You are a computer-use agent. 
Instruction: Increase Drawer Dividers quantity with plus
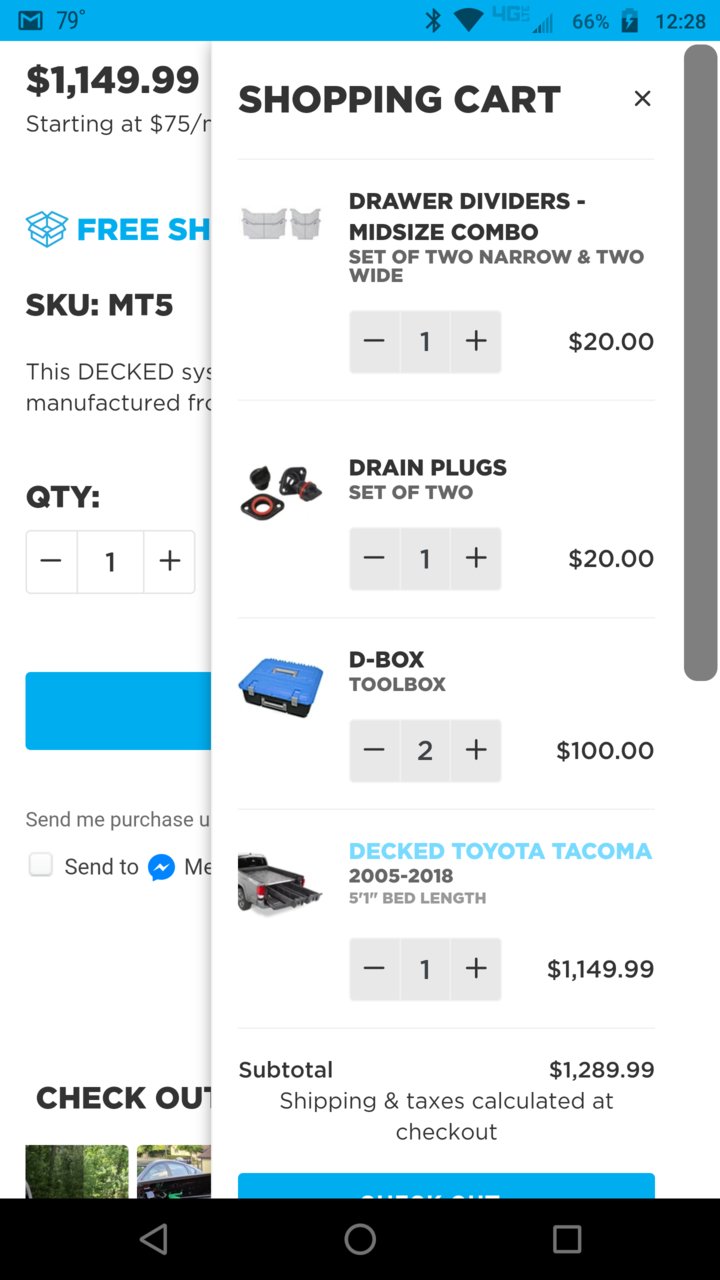tap(476, 341)
